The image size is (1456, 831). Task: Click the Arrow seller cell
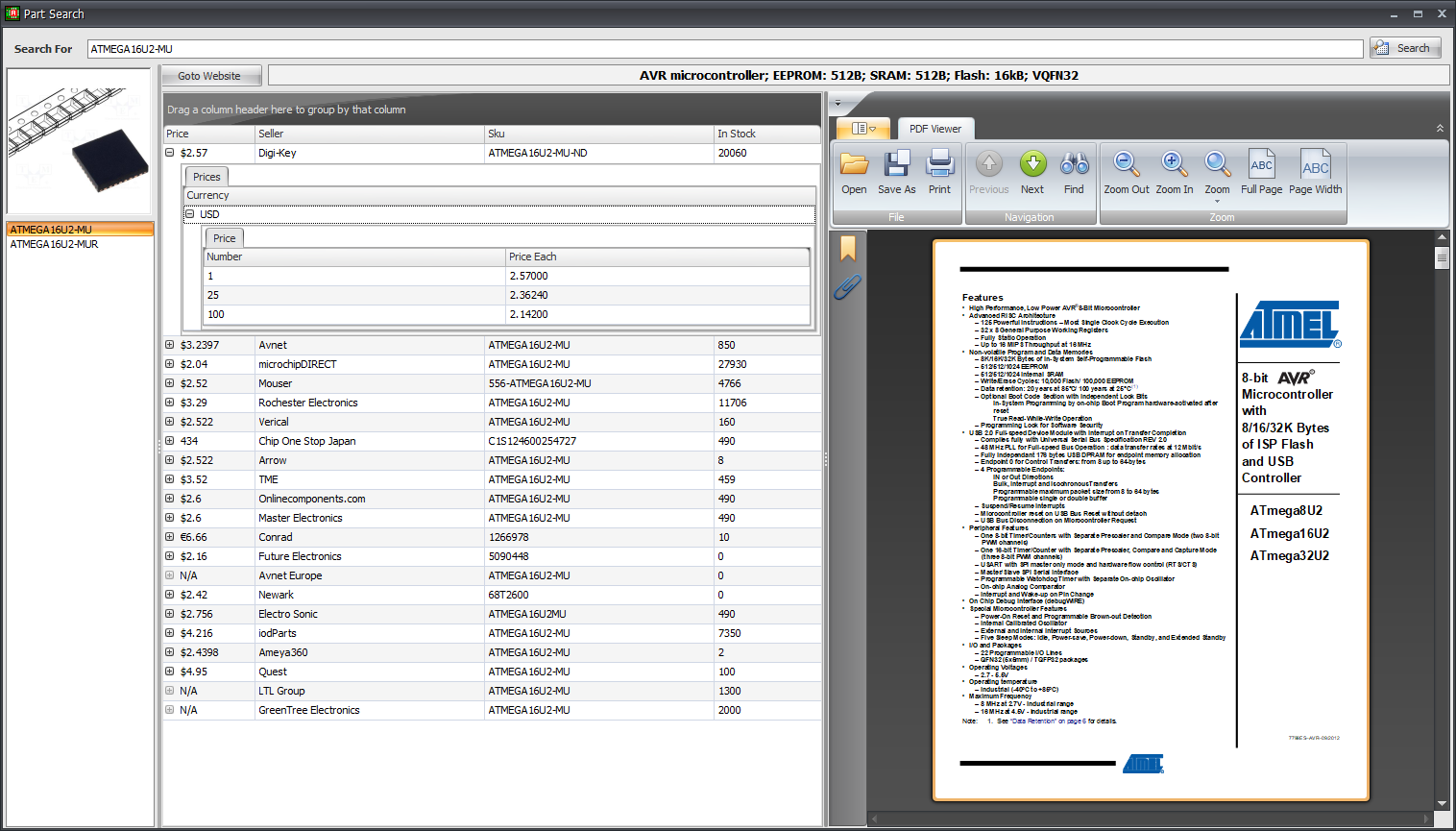point(370,460)
